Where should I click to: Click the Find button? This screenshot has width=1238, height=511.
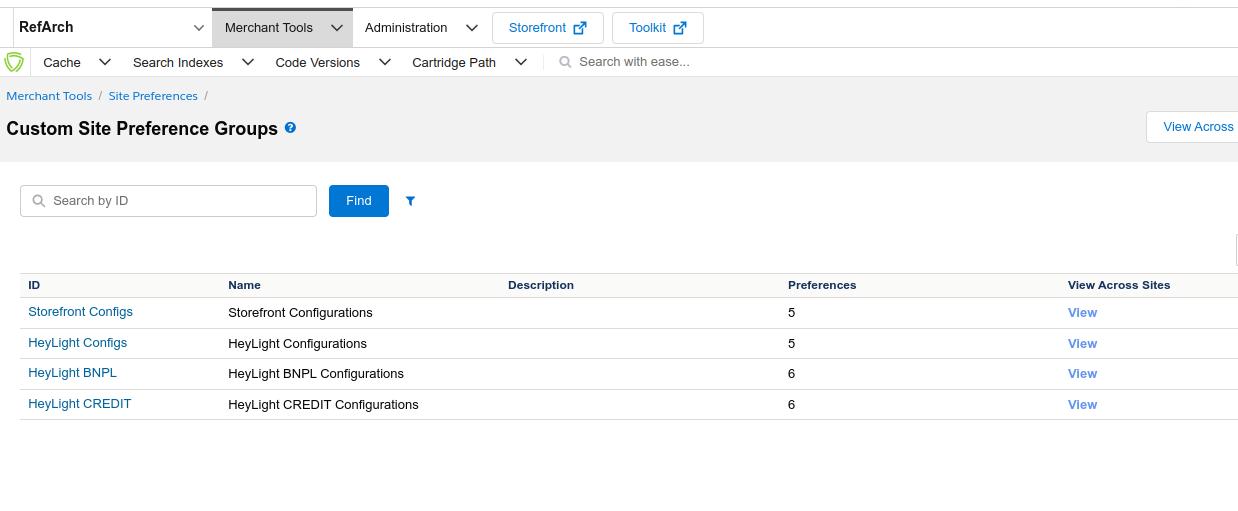click(x=359, y=201)
